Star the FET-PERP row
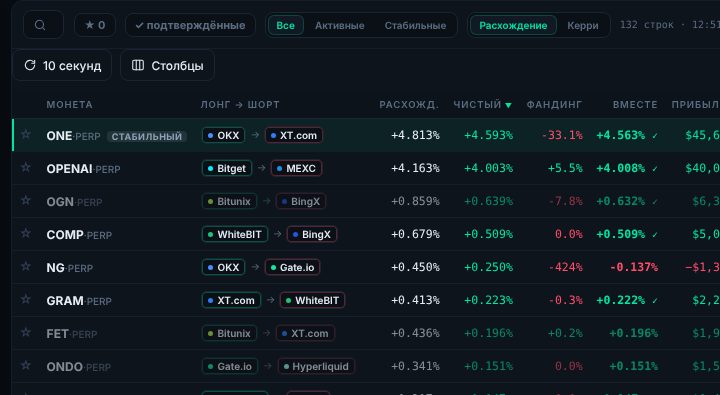The width and height of the screenshot is (720, 395). tap(26, 332)
